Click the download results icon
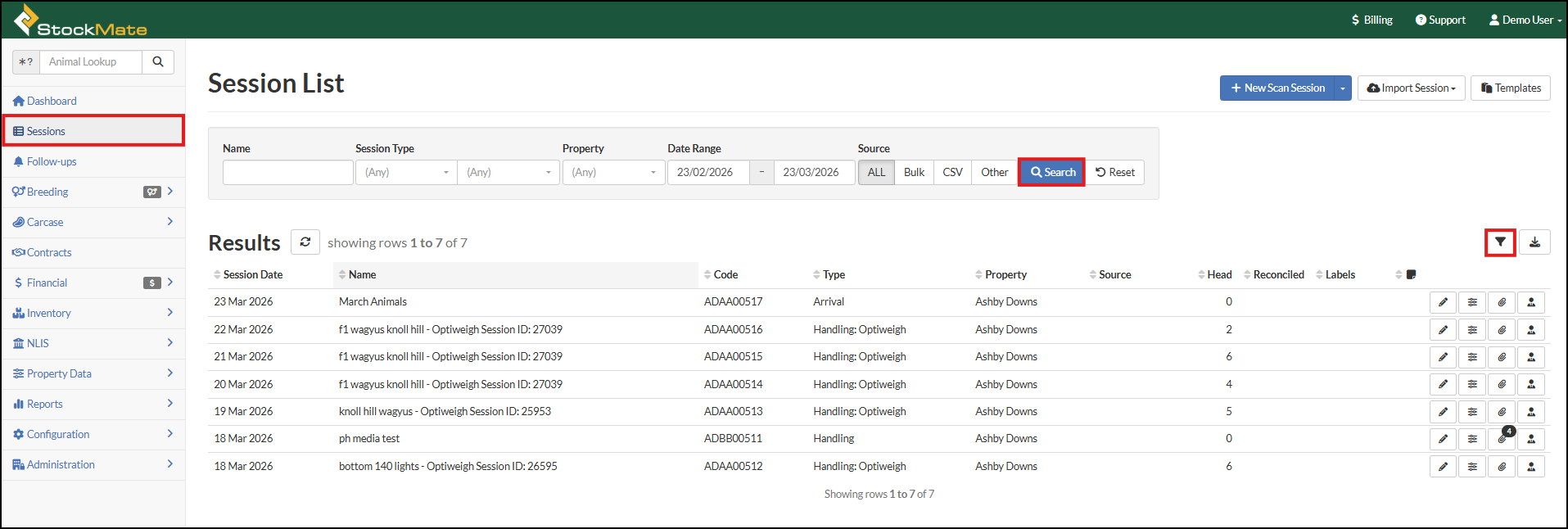1568x529 pixels. coord(1534,242)
